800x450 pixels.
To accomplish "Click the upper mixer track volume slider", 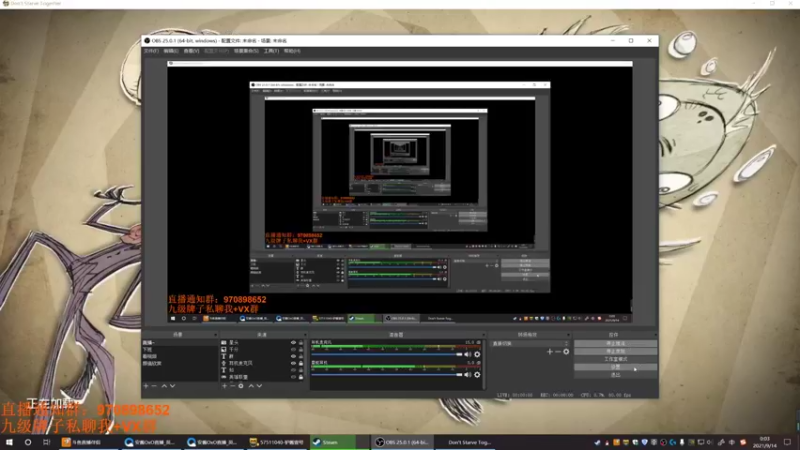I will click(386, 354).
